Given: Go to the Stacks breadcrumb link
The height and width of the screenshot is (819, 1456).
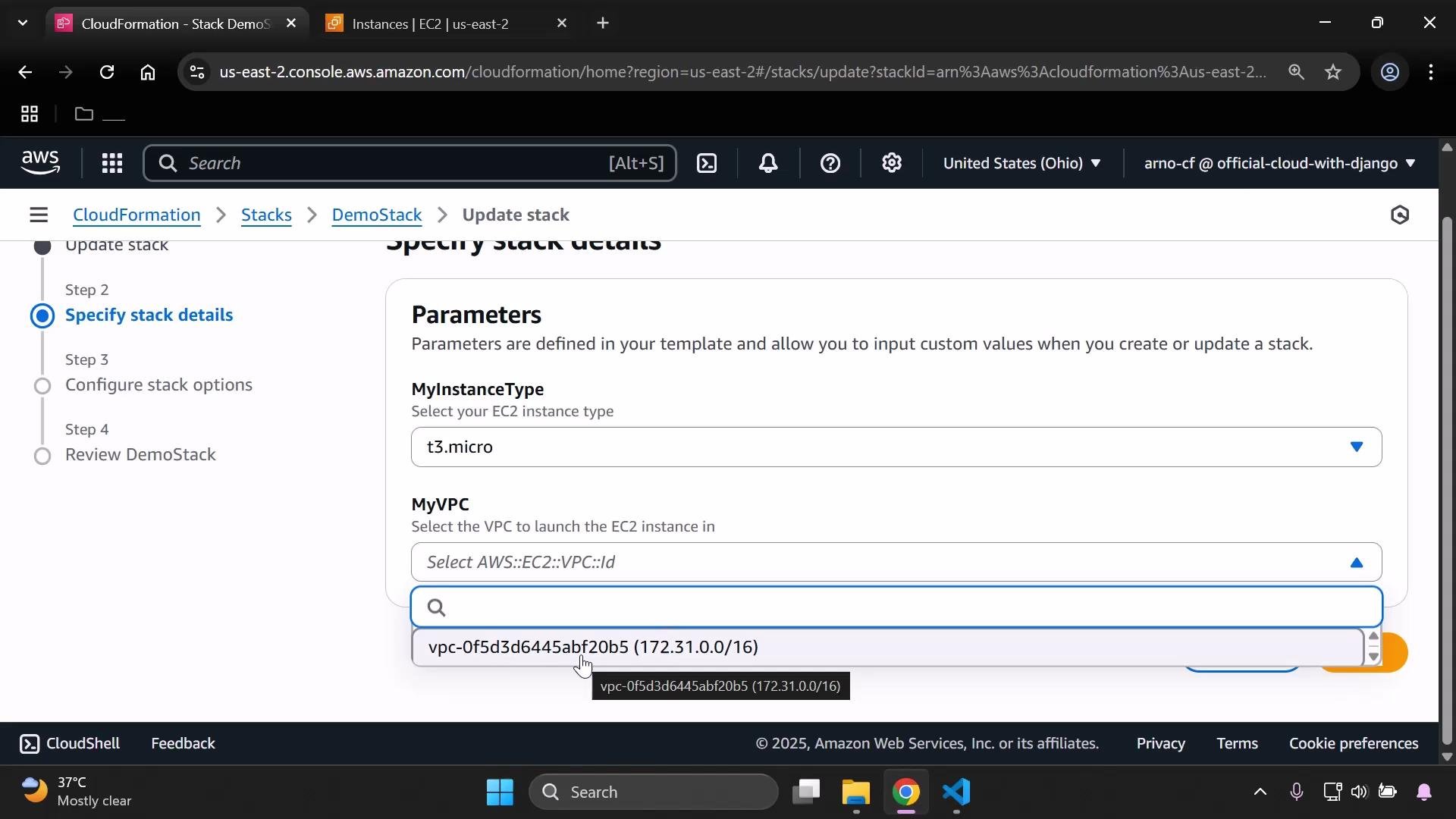Looking at the screenshot, I should [x=266, y=215].
